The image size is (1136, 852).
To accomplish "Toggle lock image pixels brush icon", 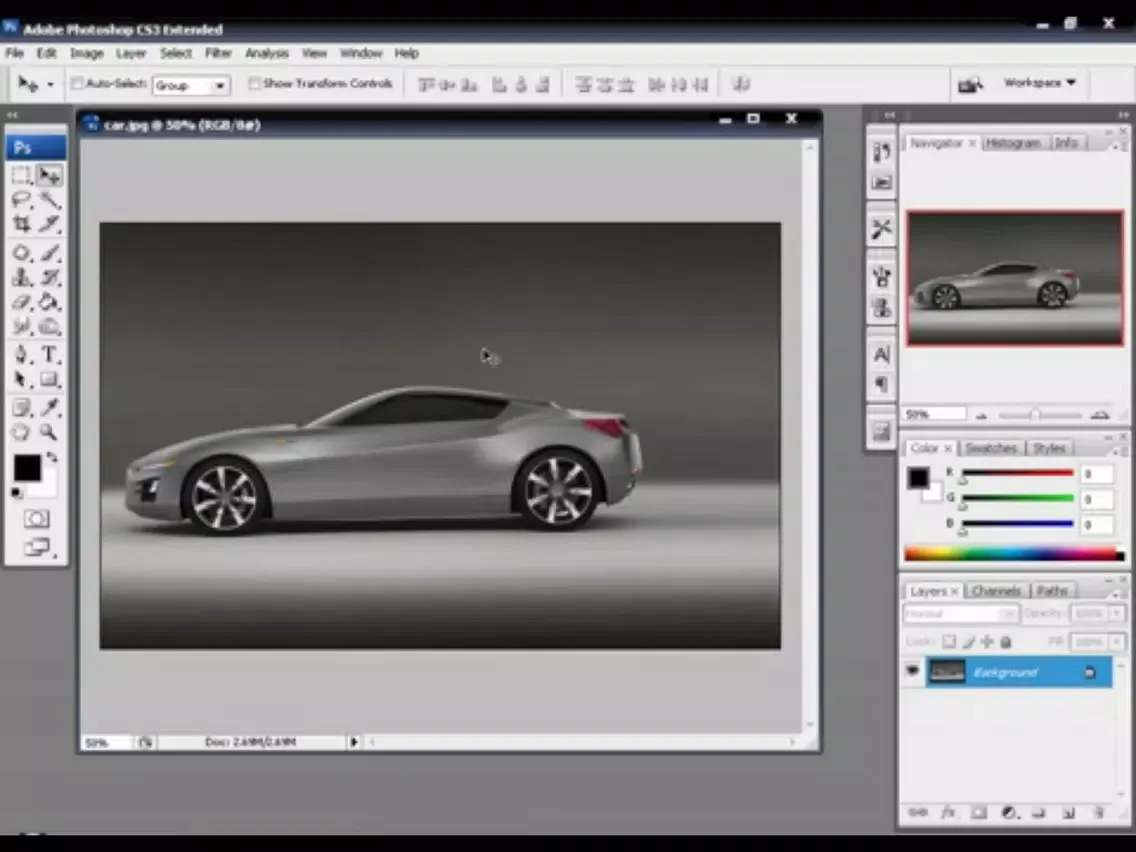I will (969, 642).
